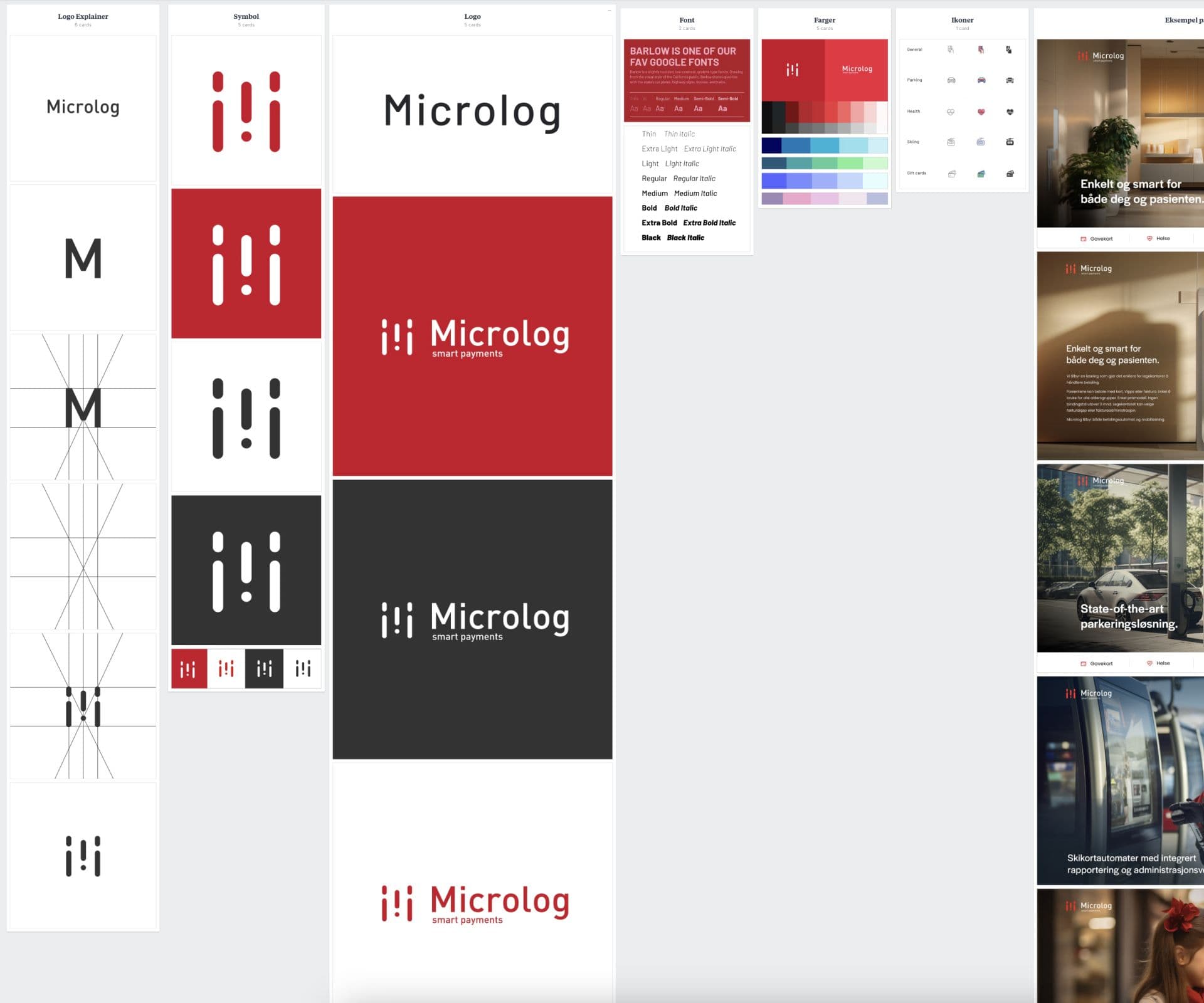
Task: Click the outlined Skiing gondola icon
Action: (x=951, y=142)
